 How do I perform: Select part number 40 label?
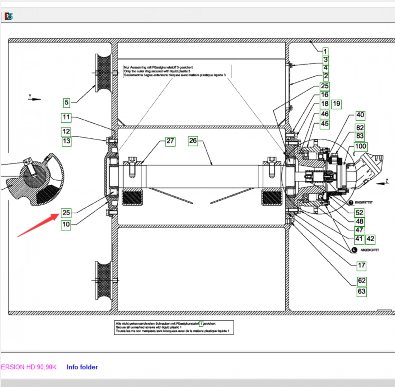click(360, 115)
